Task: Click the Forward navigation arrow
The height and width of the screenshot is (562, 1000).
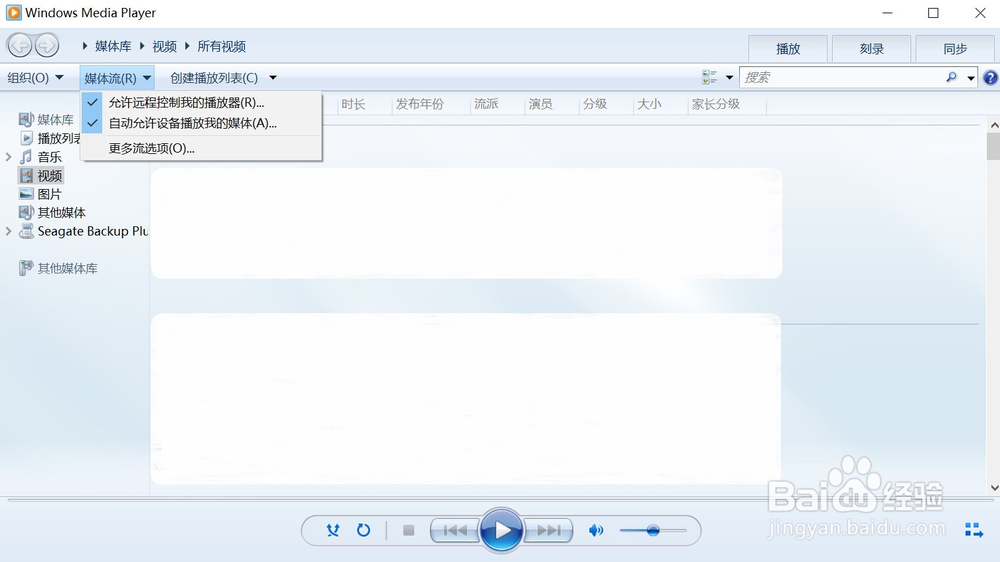Action: click(47, 45)
